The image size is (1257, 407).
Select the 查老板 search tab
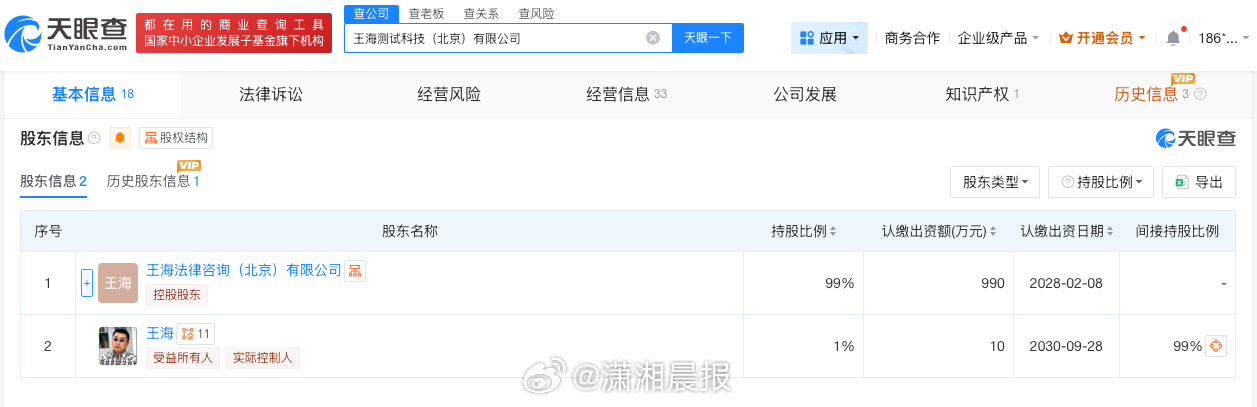click(427, 13)
